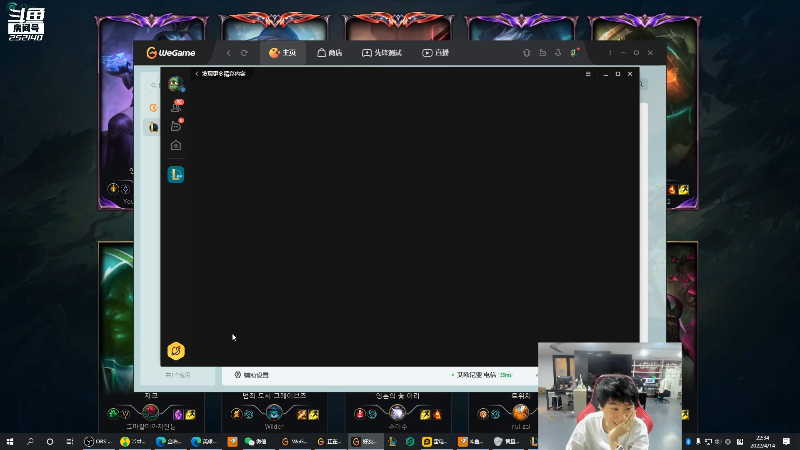The width and height of the screenshot is (800, 450).
Task: Click microphone tray icon
Action: (x=698, y=441)
